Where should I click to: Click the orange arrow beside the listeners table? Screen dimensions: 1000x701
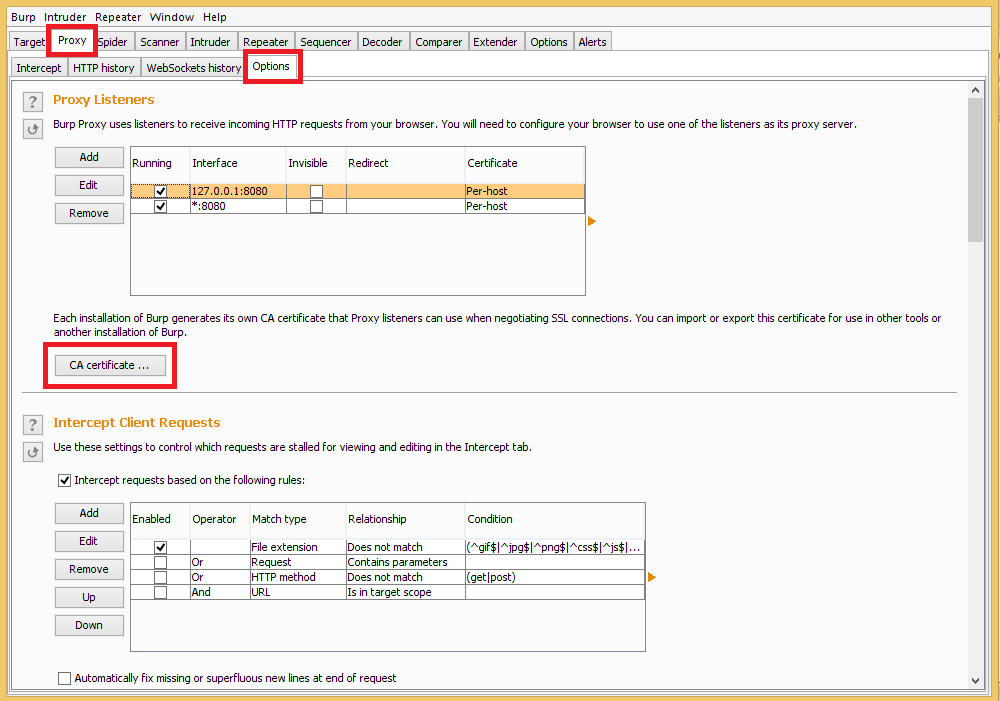[591, 221]
